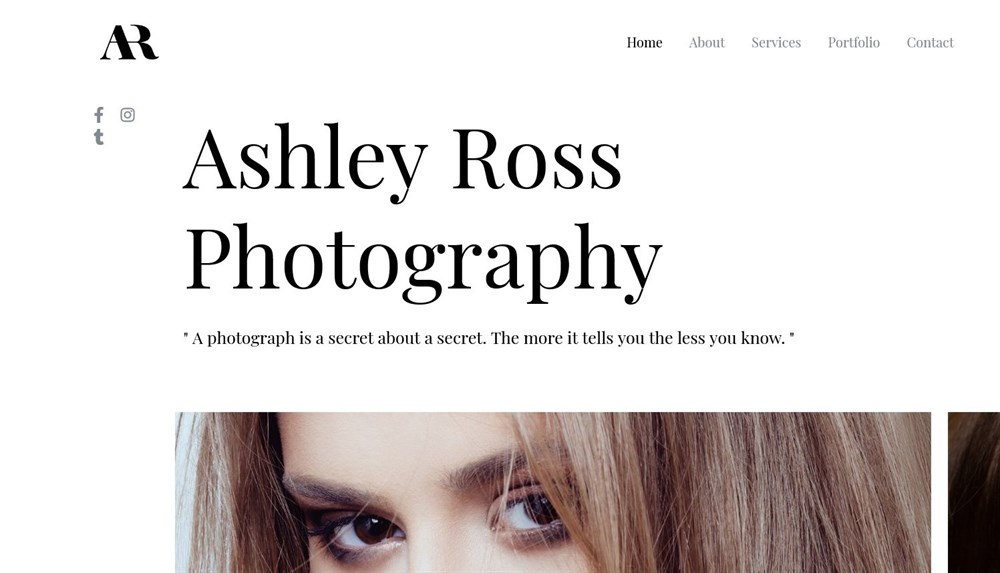Click the woman's eye nearer the left
The height and width of the screenshot is (573, 1000).
(365, 531)
